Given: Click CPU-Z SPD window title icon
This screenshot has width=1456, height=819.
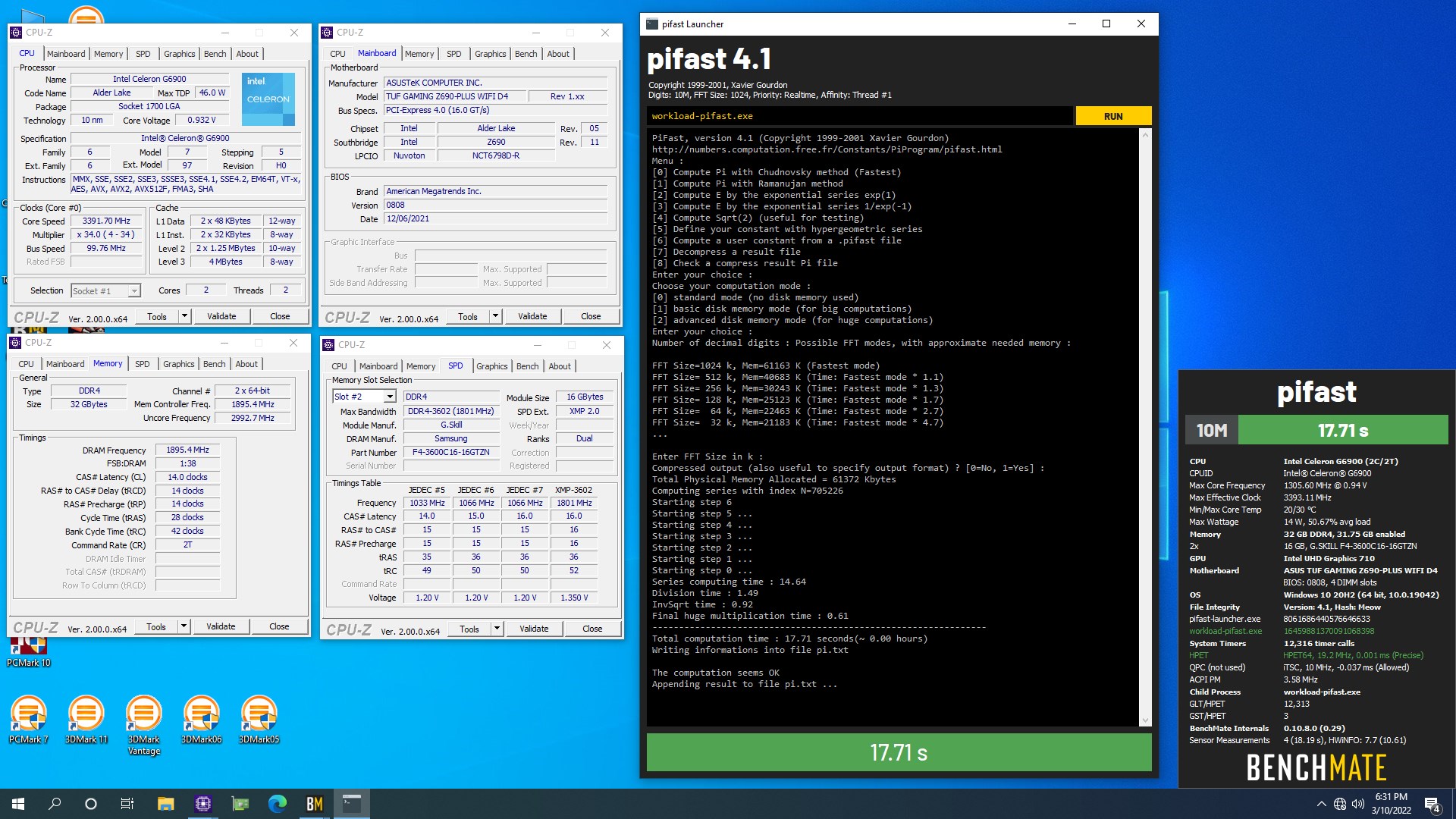Looking at the screenshot, I should coord(328,345).
